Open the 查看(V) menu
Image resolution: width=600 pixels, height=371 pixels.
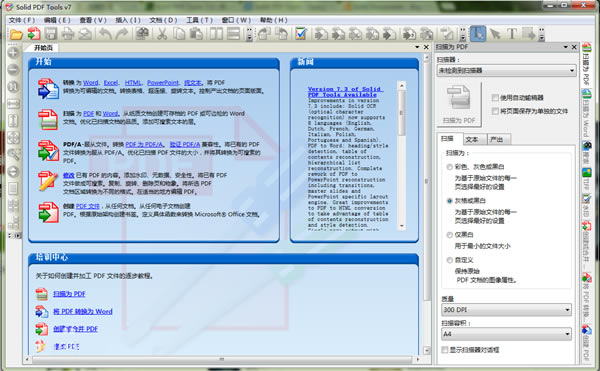93,20
